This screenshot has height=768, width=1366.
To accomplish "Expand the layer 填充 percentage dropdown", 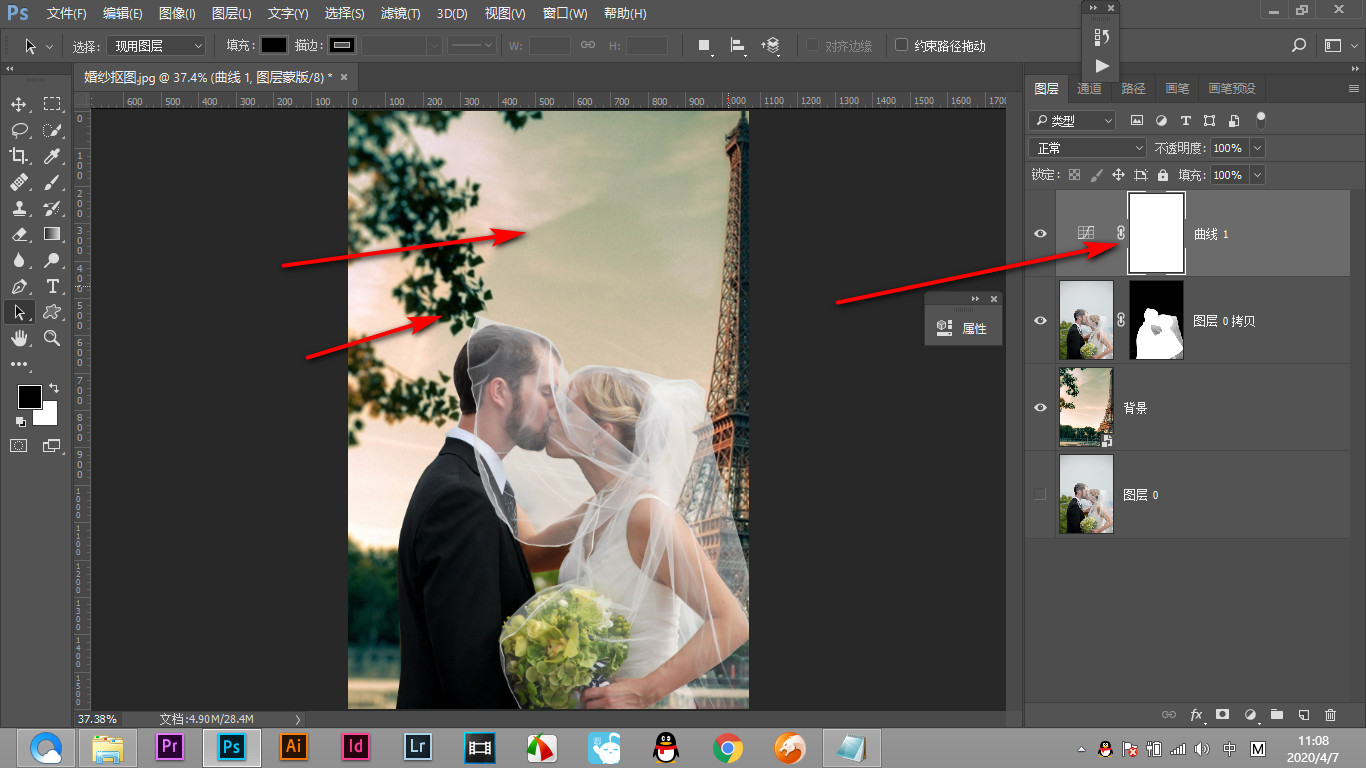I will tap(1257, 175).
